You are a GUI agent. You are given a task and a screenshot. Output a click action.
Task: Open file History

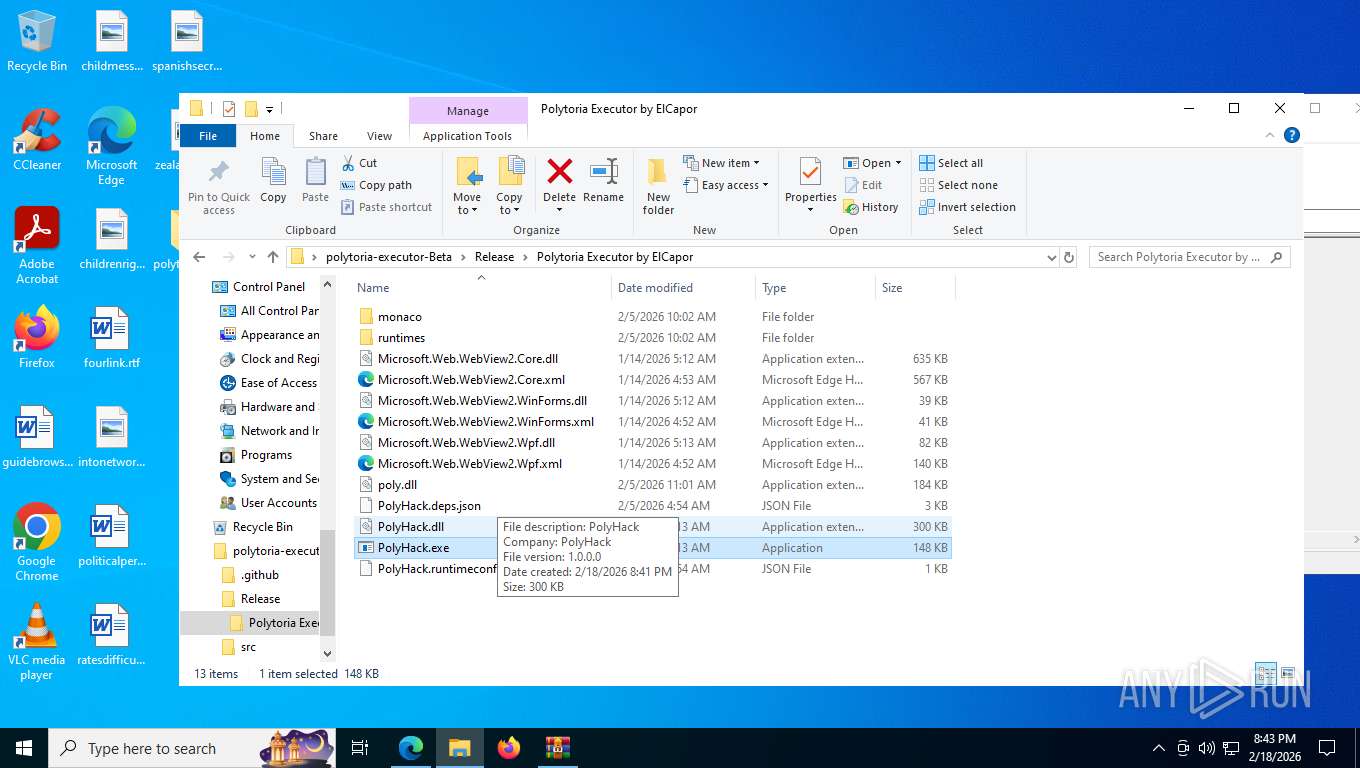tap(871, 207)
